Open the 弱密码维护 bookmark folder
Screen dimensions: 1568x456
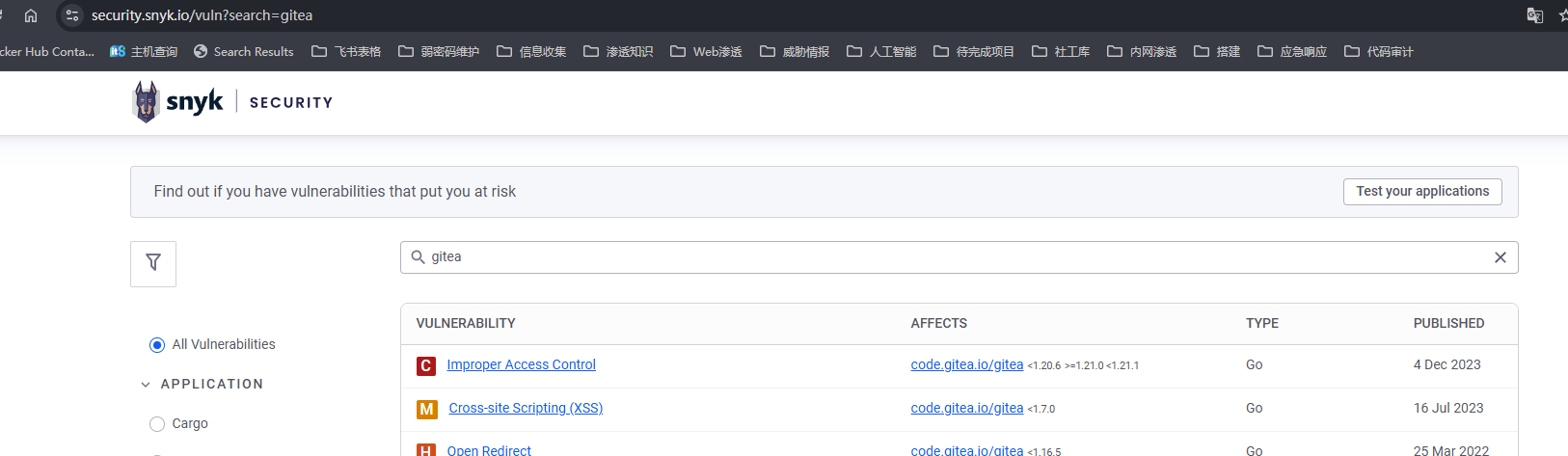(x=439, y=51)
